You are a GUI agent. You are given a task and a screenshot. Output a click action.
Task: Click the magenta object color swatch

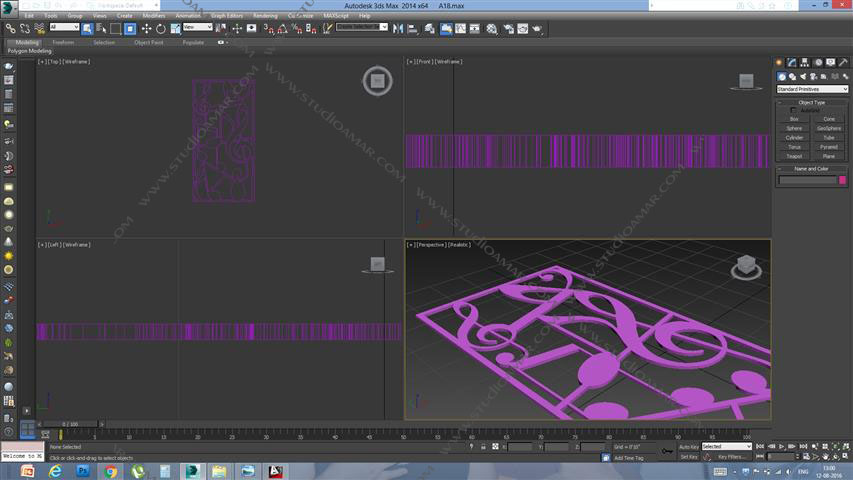pos(842,180)
